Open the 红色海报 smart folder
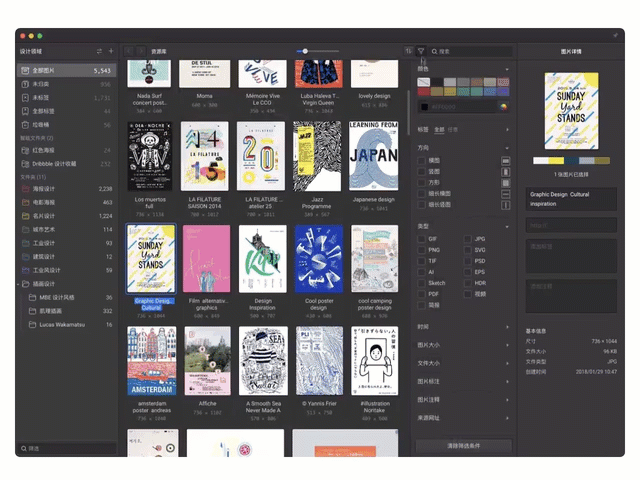Image resolution: width=640 pixels, height=480 pixels. [x=67, y=150]
